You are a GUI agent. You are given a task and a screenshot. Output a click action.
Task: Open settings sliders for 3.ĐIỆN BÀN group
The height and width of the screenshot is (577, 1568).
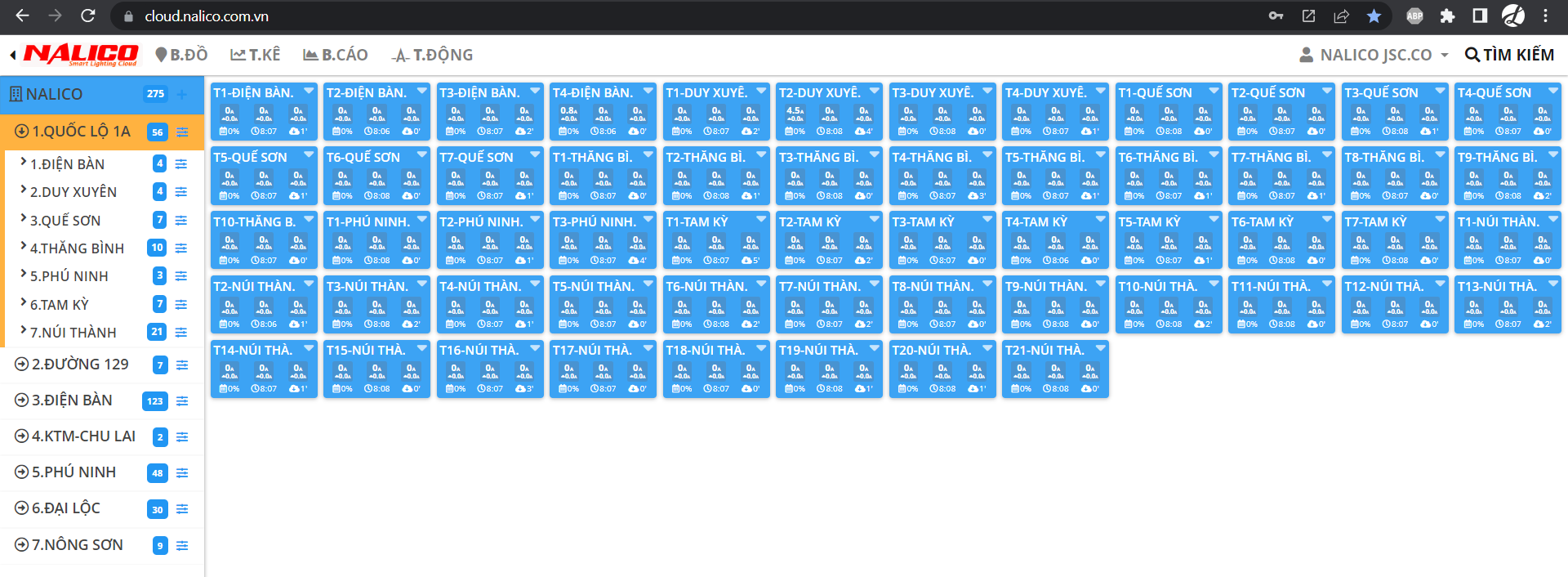click(x=182, y=401)
